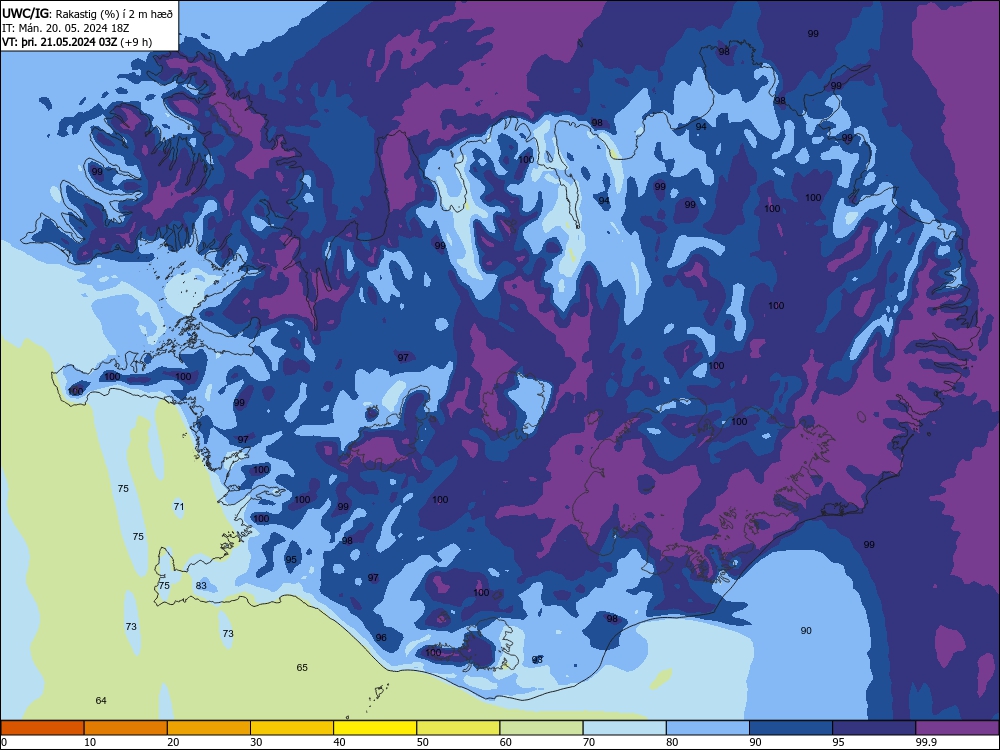This screenshot has width=1000, height=750.
Task: Click the legend tick label 10
Action: click(90, 742)
